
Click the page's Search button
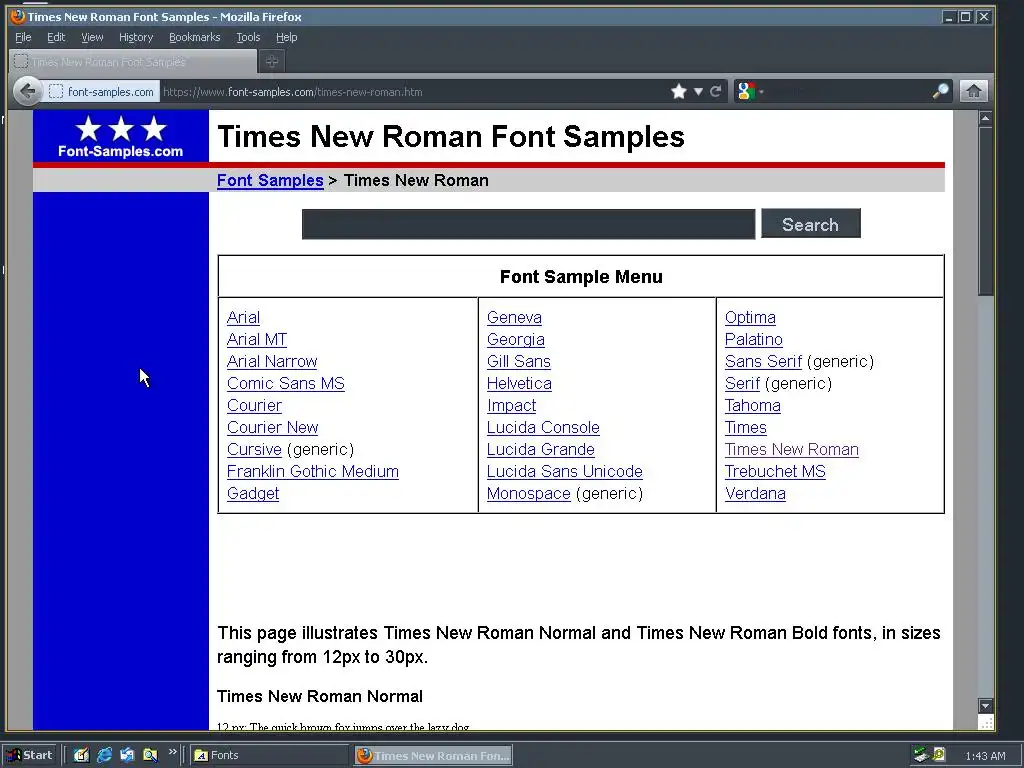click(x=811, y=224)
